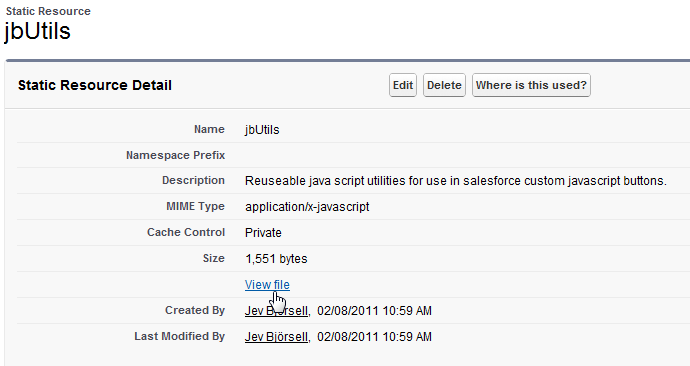
Task: Select the jbUtils value in Name field
Action: point(262,129)
